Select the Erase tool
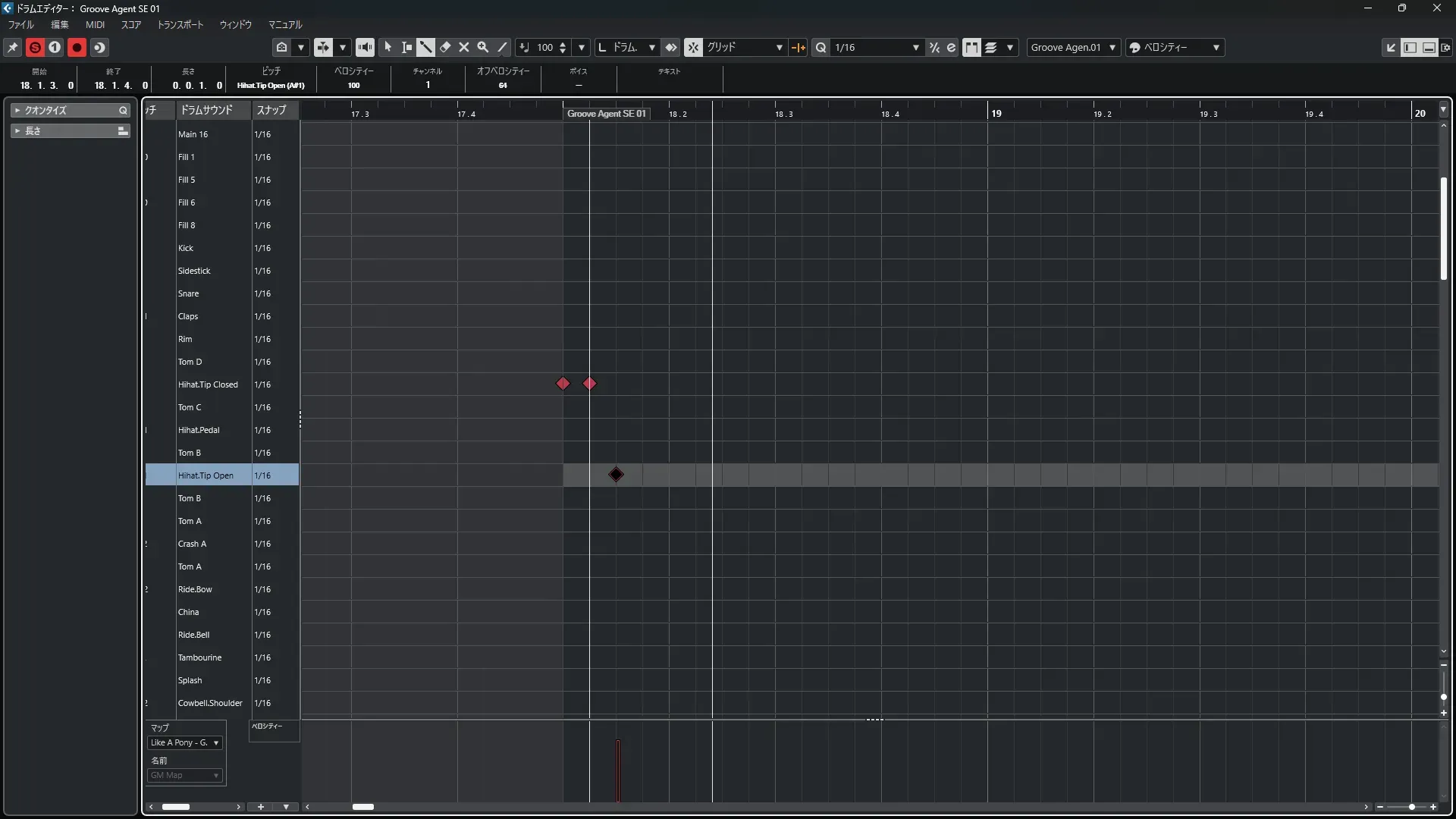This screenshot has width=1456, height=819. click(x=445, y=47)
